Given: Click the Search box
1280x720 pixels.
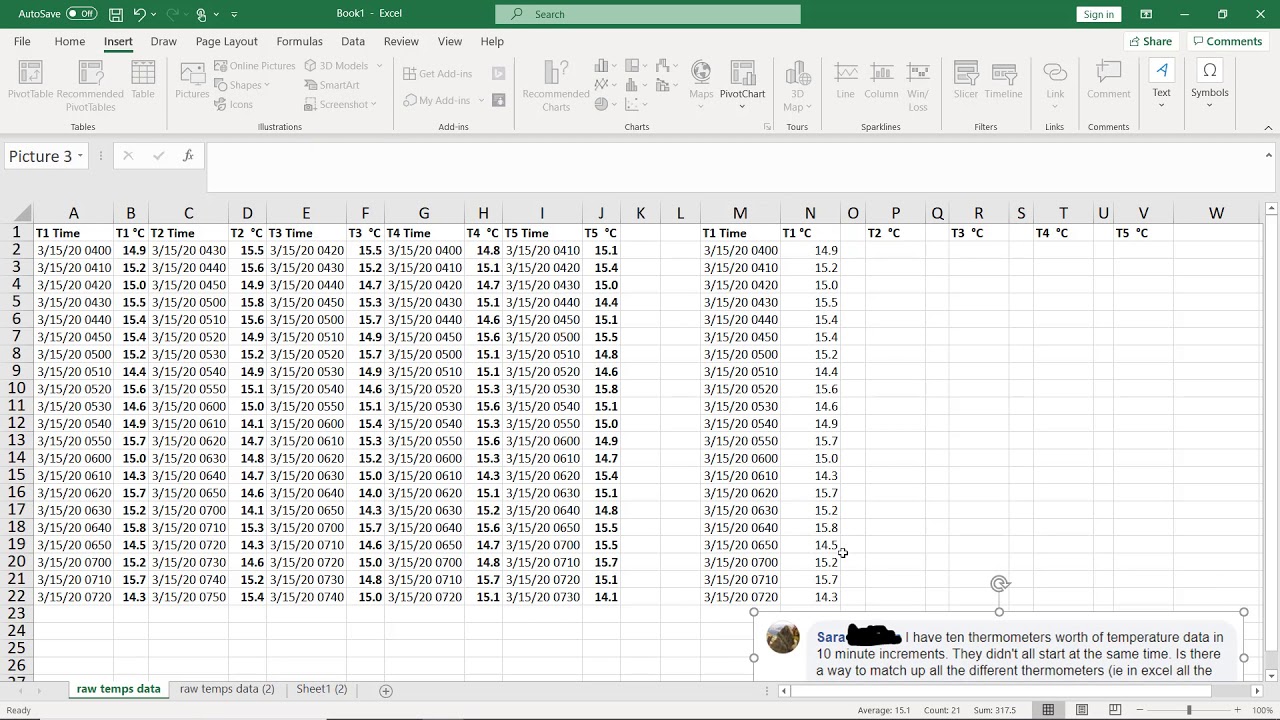Looking at the screenshot, I should 648,14.
